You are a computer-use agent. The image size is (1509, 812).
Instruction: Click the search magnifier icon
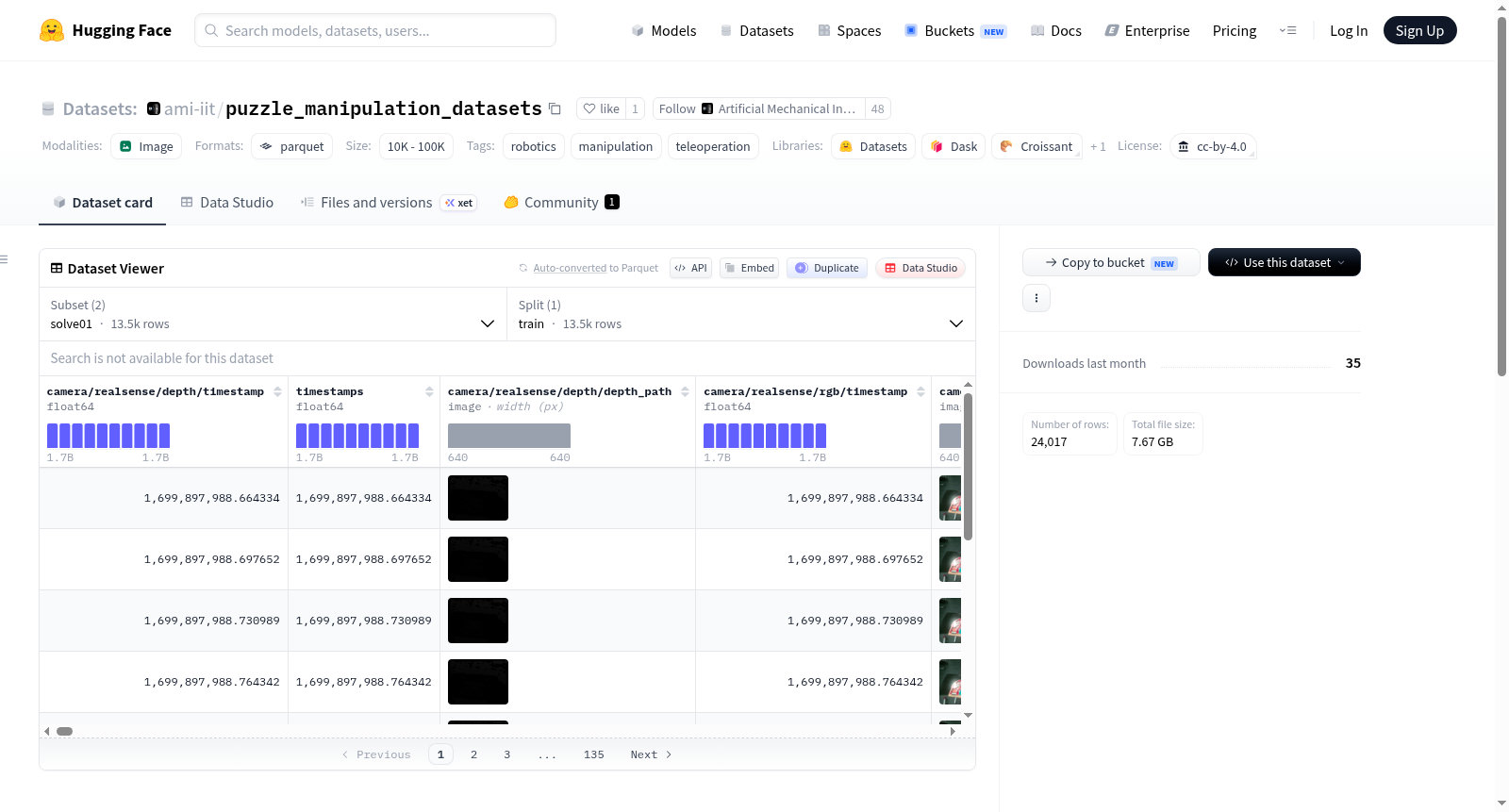point(211,30)
